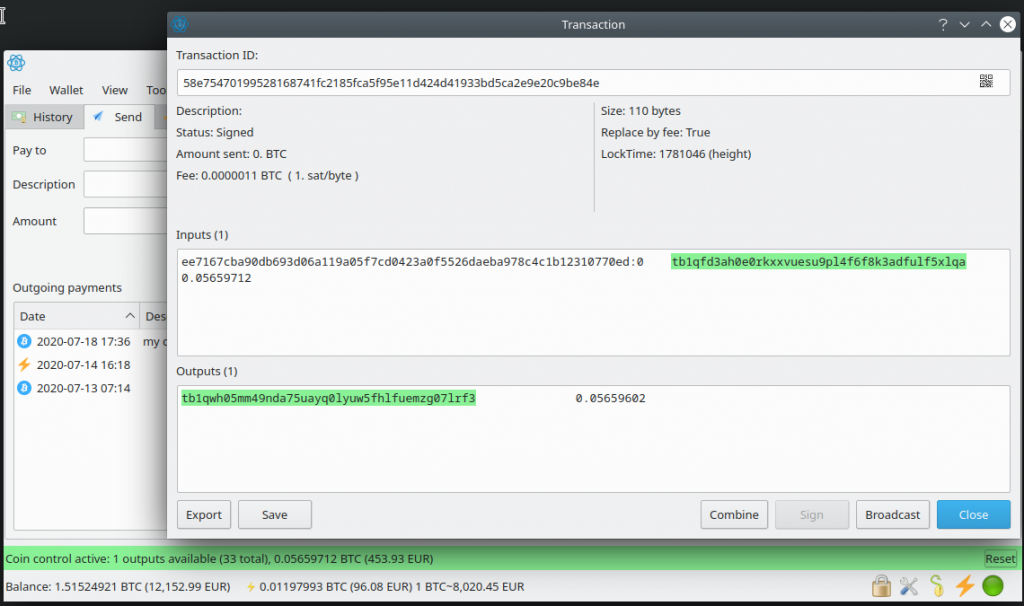Switch to the History tab
Screen dimensions: 1024x606
pos(44,117)
